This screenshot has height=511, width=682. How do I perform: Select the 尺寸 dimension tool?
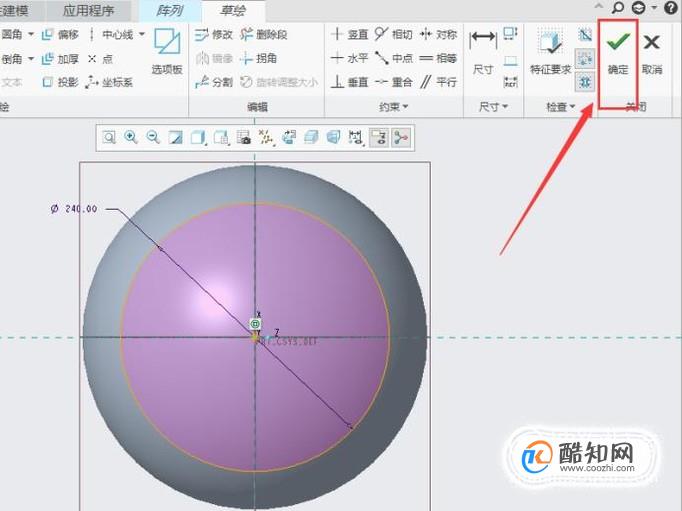(x=483, y=52)
